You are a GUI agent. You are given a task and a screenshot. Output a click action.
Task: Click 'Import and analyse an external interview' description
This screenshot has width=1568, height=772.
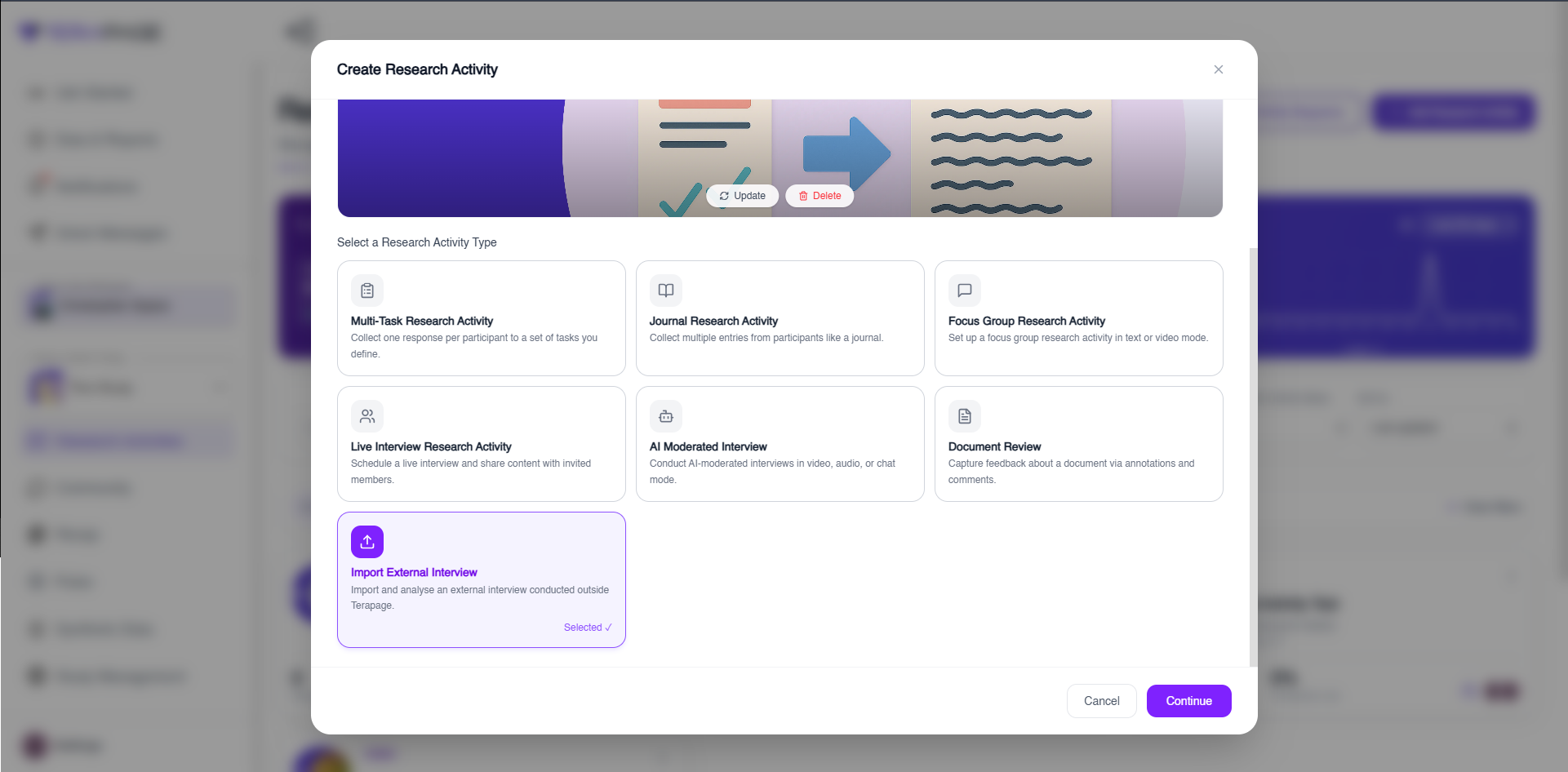pyautogui.click(x=480, y=597)
